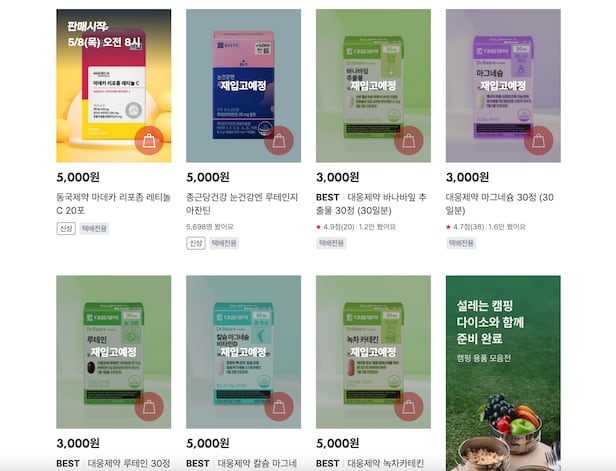Open 대웅제약 루테인 30정 title link
This screenshot has height=471, width=616.
[113, 464]
